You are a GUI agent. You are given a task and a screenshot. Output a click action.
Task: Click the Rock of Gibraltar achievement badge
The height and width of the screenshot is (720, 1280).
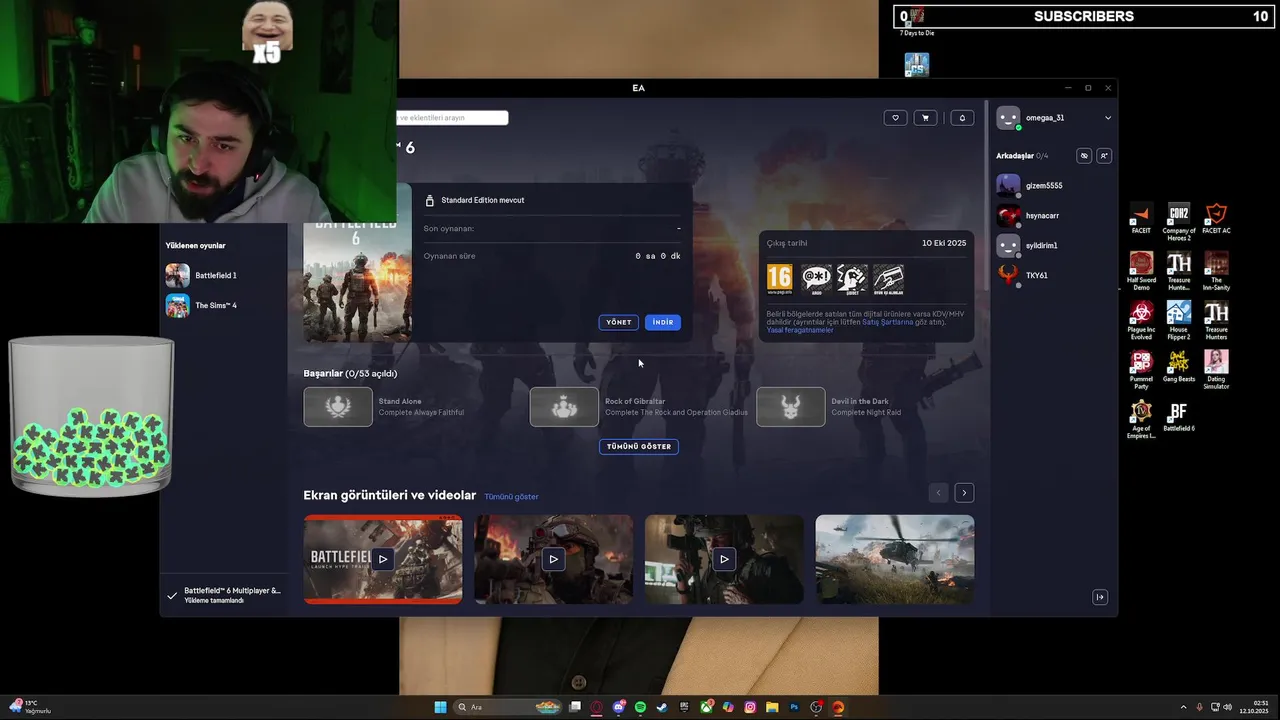coord(564,407)
